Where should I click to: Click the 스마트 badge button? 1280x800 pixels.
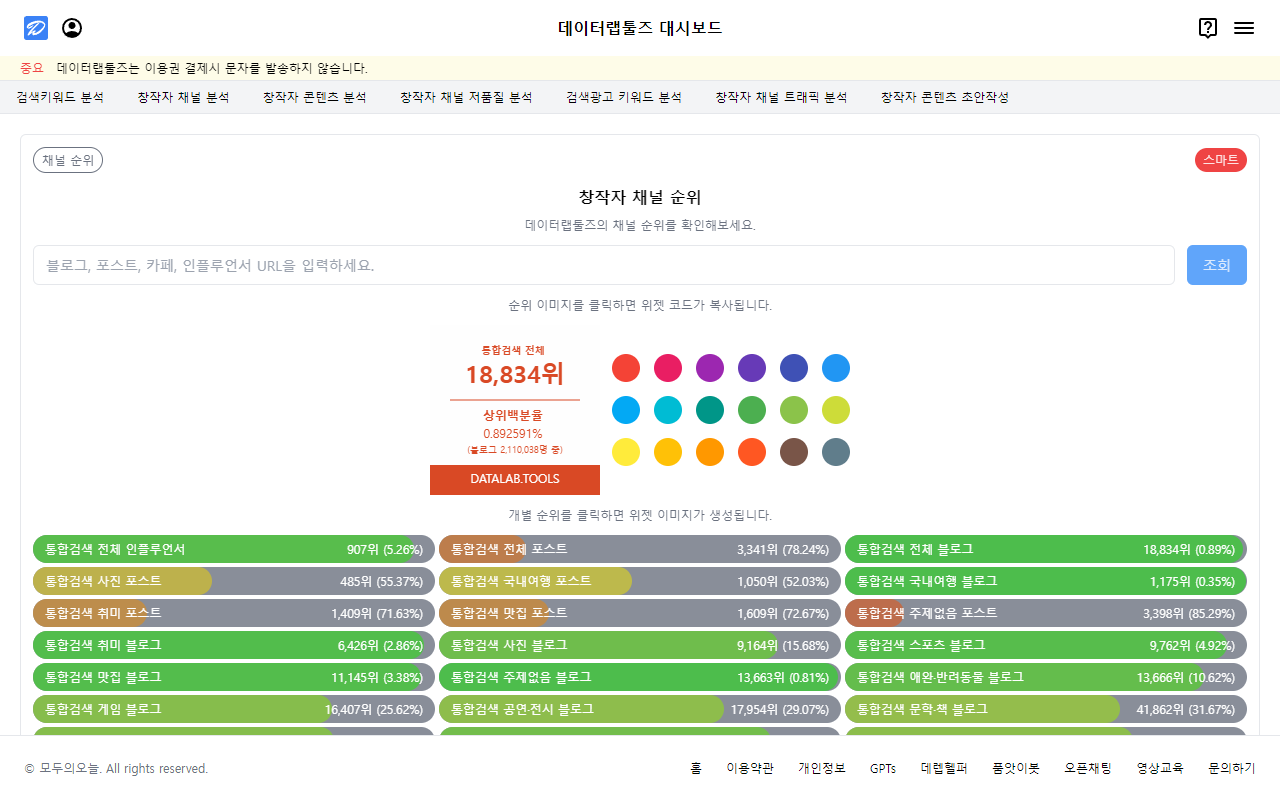[1220, 159]
